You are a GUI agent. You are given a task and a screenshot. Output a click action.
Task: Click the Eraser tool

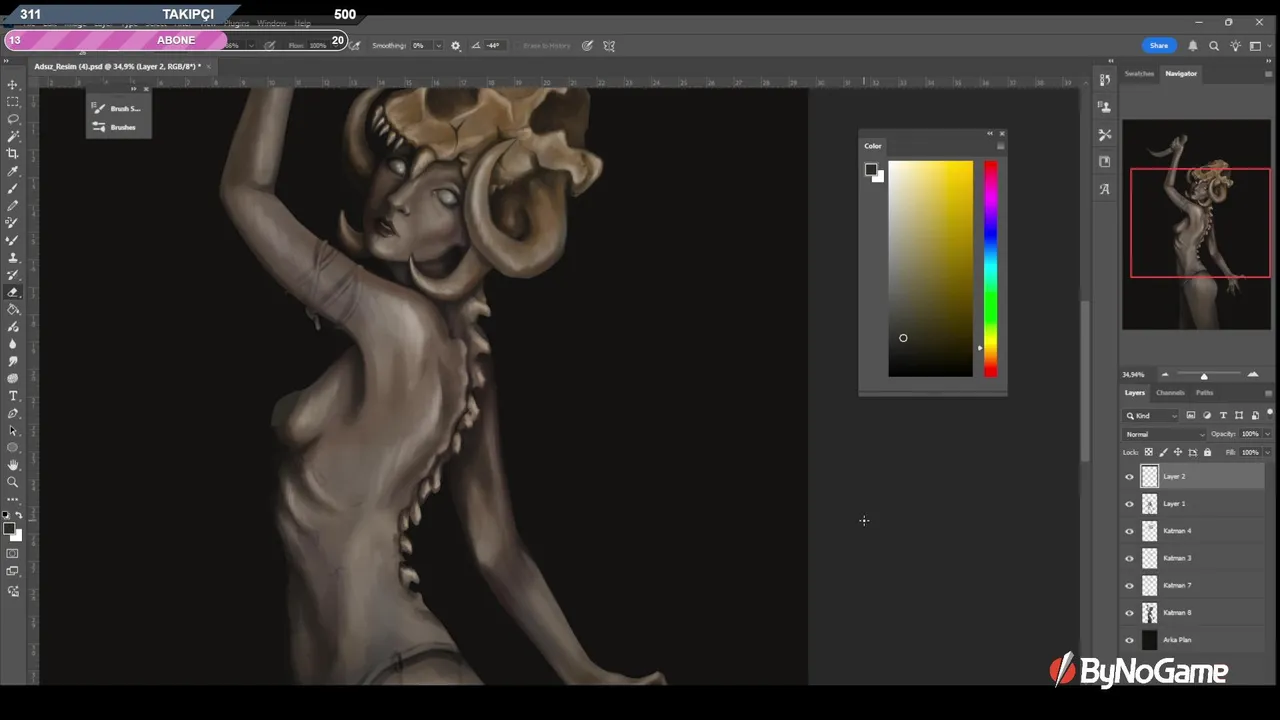(13, 292)
